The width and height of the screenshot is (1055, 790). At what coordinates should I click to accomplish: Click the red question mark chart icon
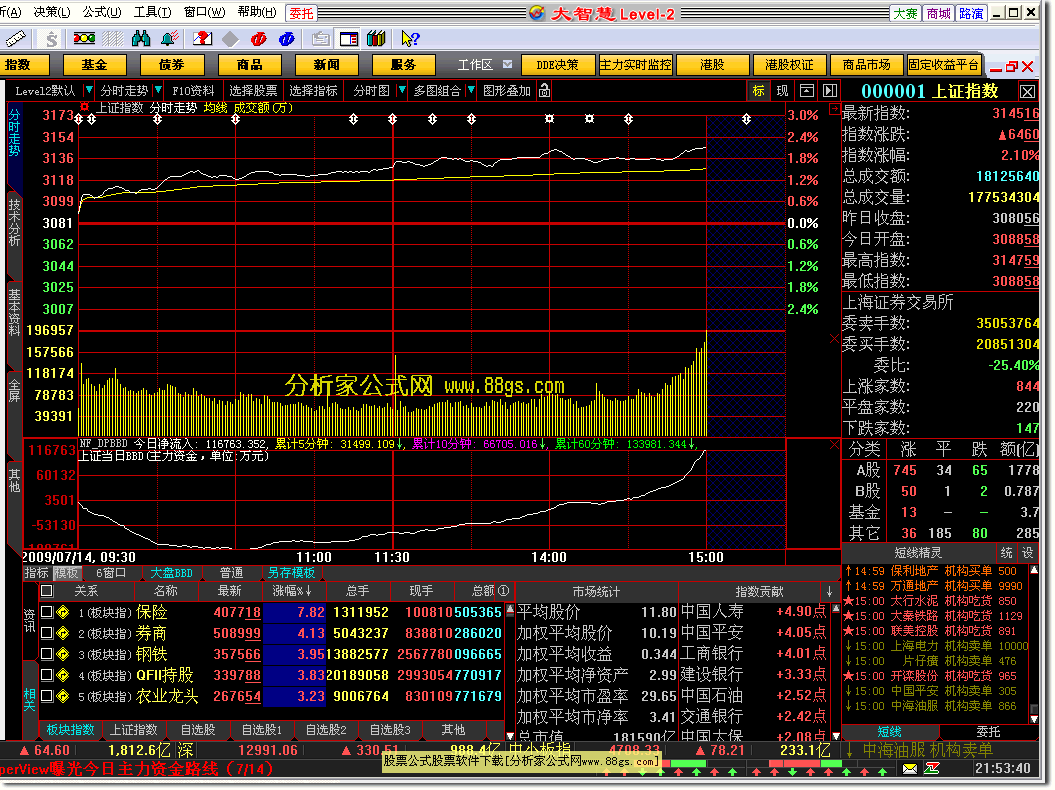[202, 39]
